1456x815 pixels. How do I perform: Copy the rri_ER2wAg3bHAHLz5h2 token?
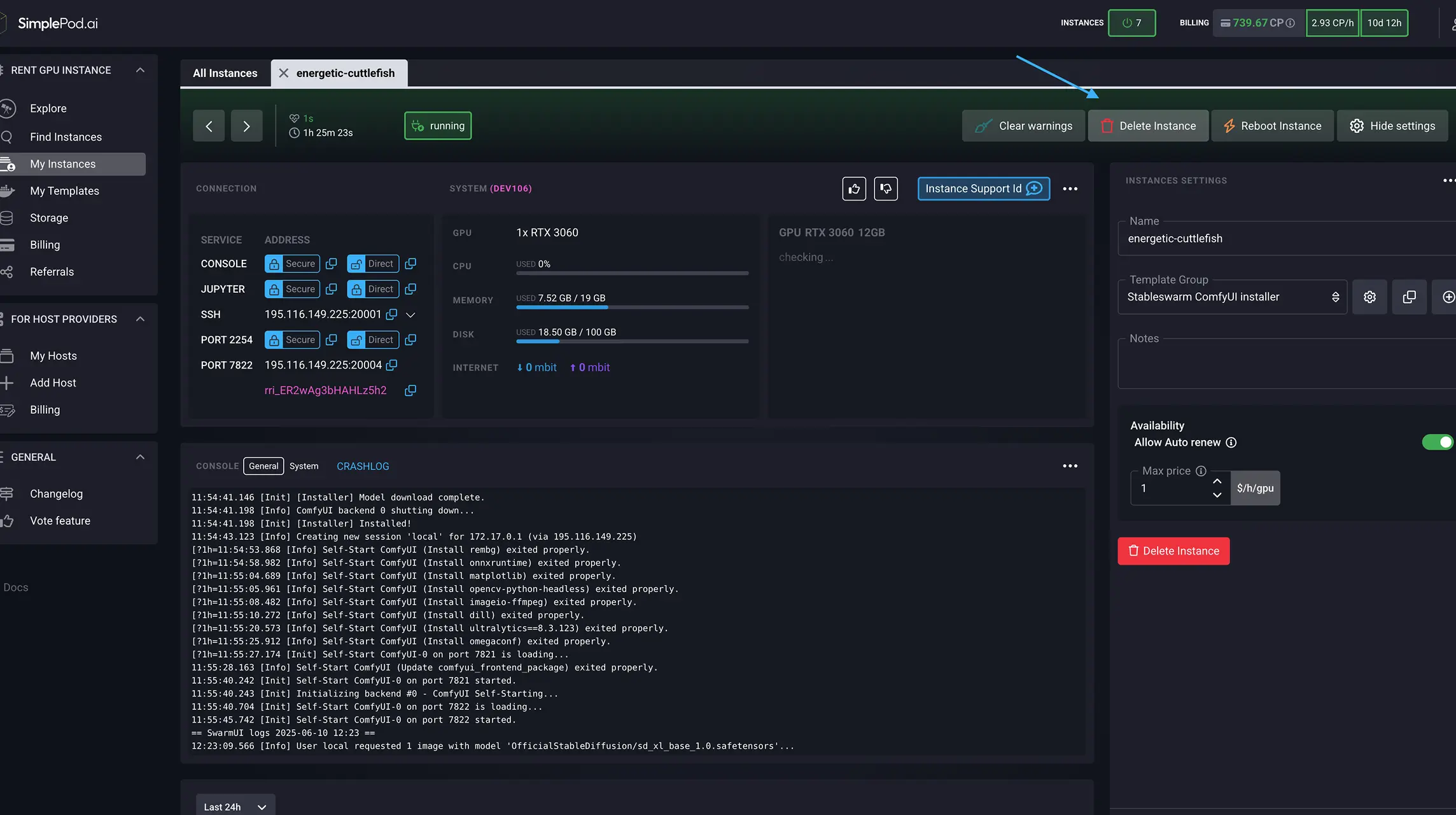coord(410,390)
